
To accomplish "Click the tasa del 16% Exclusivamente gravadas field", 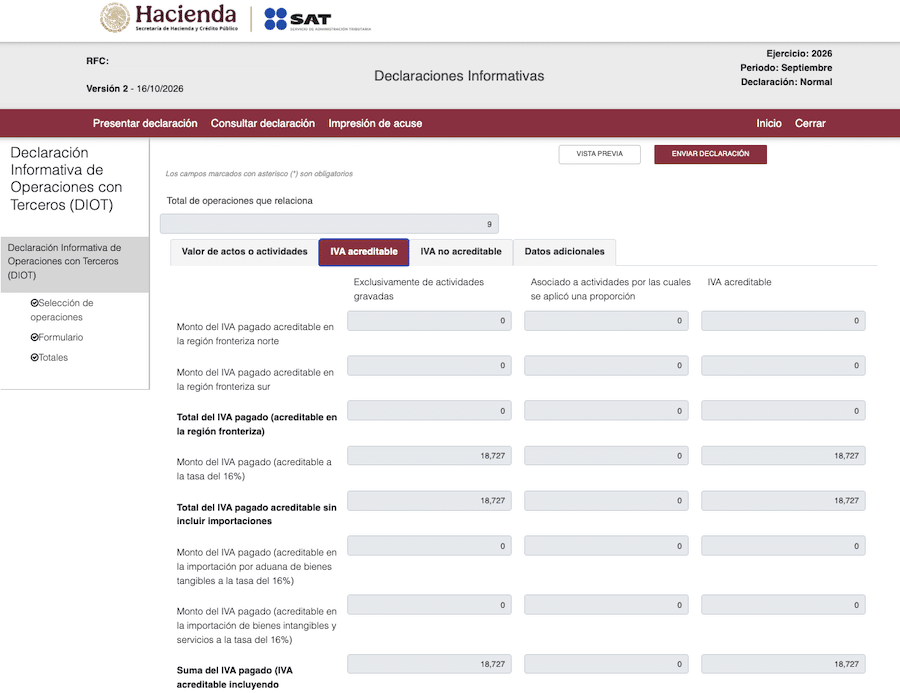I will point(429,456).
